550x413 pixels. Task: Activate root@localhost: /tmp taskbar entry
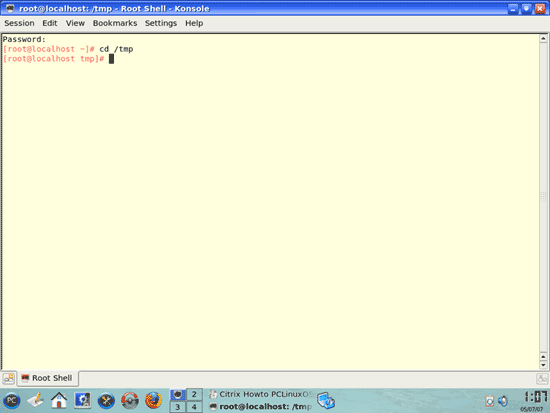coord(261,407)
